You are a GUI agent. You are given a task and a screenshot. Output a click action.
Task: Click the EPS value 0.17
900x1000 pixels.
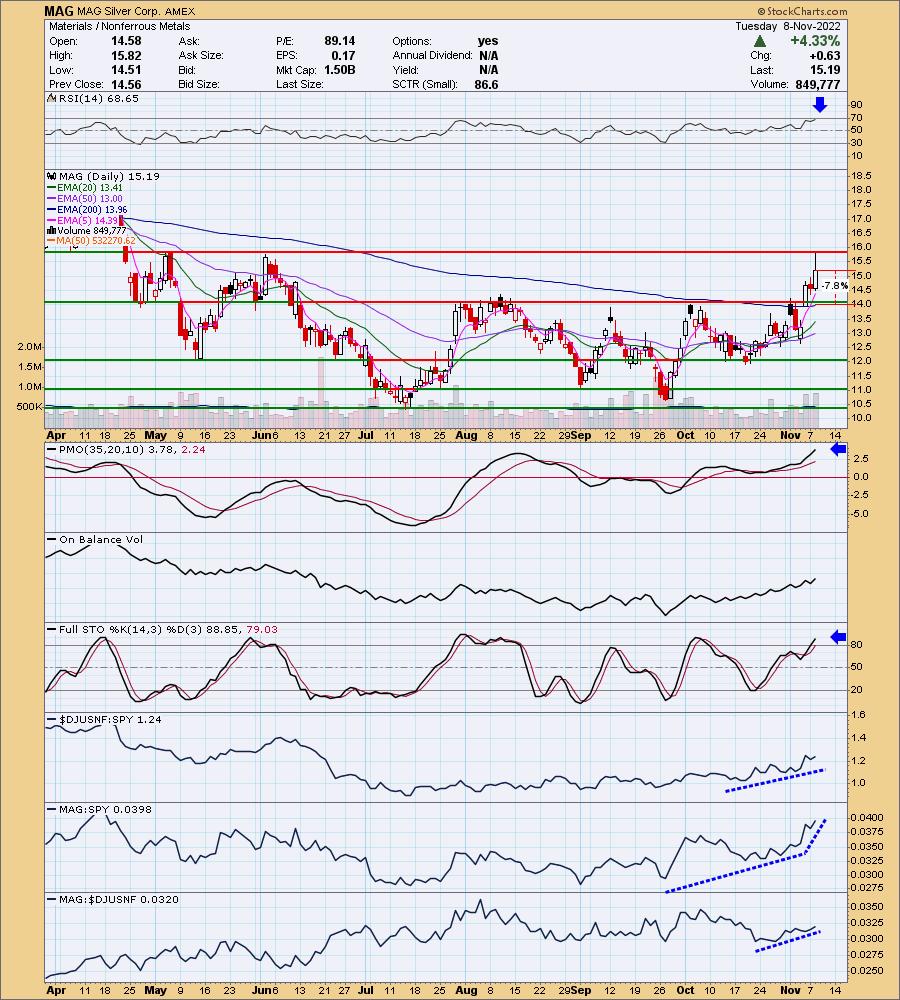pyautogui.click(x=343, y=55)
